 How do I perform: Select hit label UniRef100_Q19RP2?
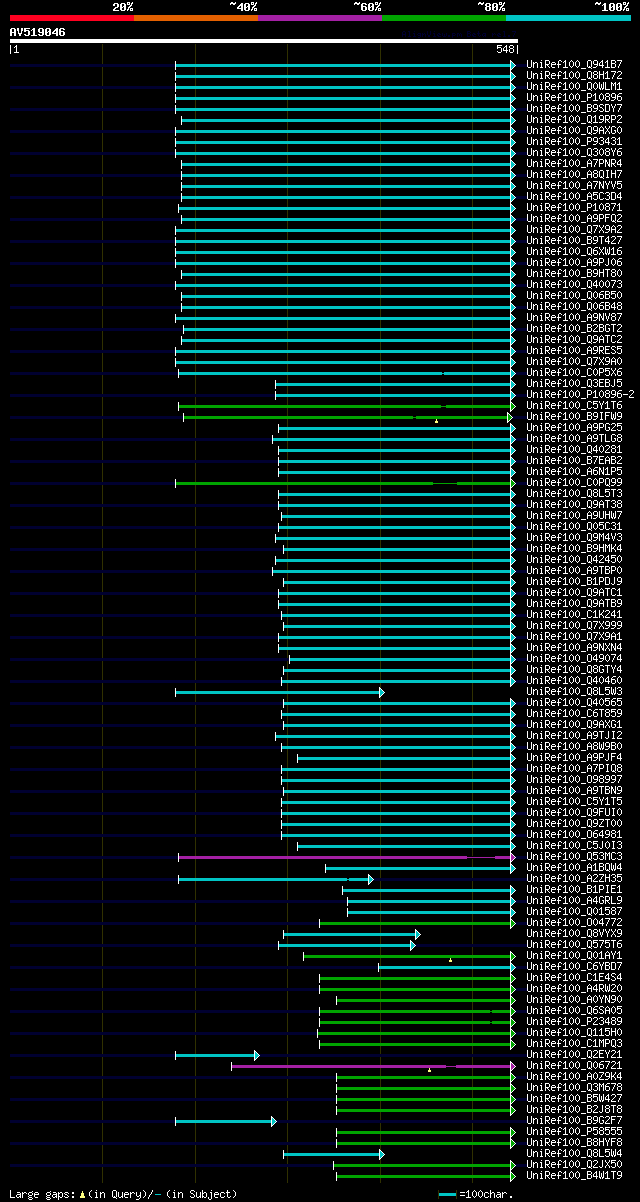pos(574,119)
